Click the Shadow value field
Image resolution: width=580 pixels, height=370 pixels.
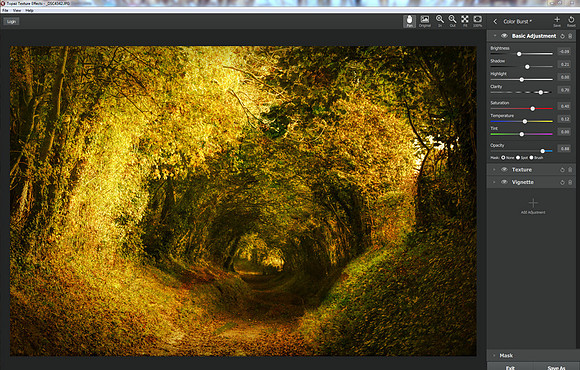click(564, 64)
